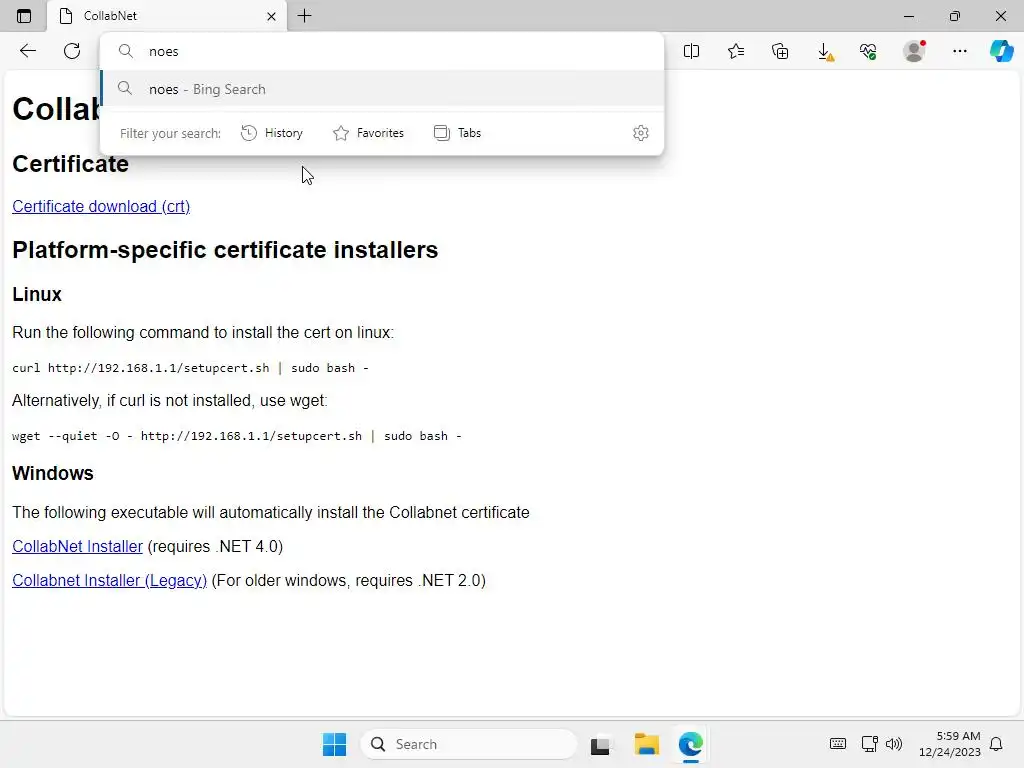Open CollabNet Installer link
This screenshot has height=768, width=1024.
(77, 547)
